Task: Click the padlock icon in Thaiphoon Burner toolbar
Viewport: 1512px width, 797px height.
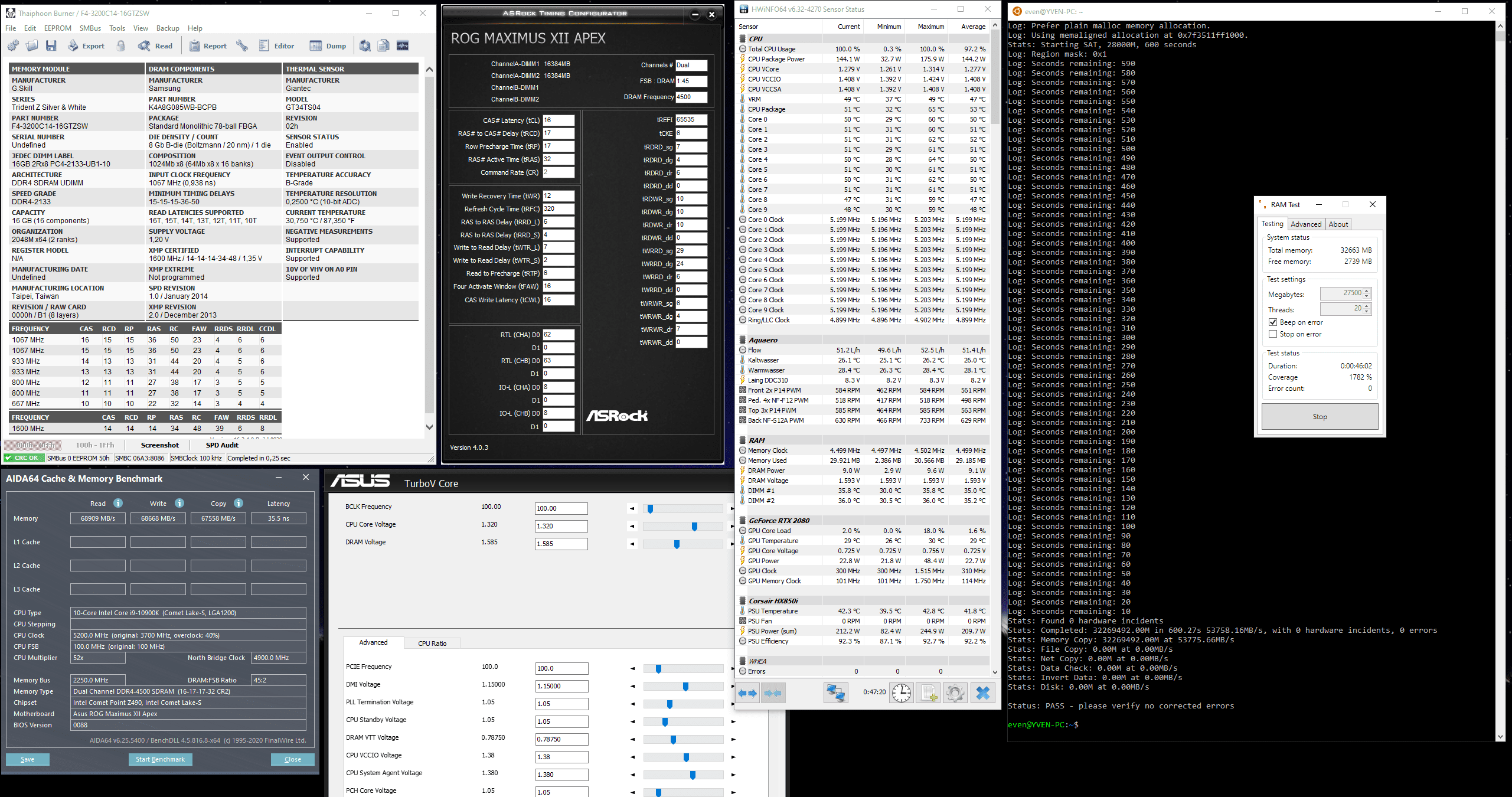Action: pos(121,45)
